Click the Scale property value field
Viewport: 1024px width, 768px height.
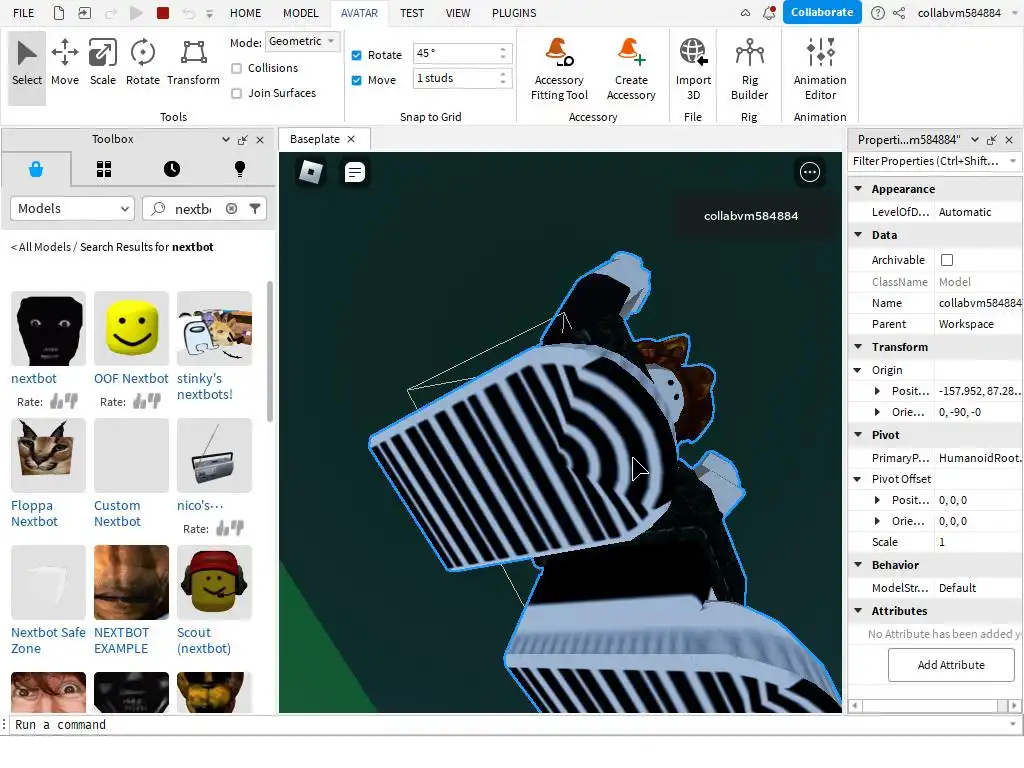point(978,542)
